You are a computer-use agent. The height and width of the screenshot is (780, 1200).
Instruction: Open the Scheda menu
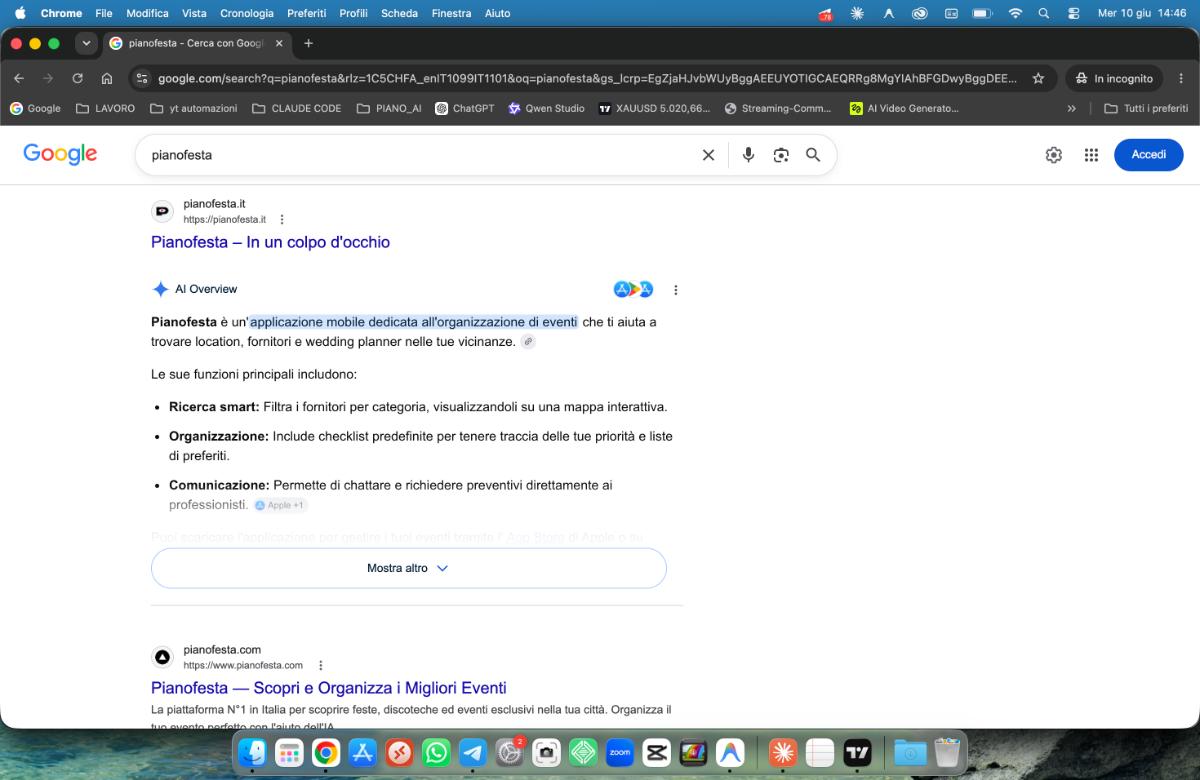pyautogui.click(x=400, y=13)
